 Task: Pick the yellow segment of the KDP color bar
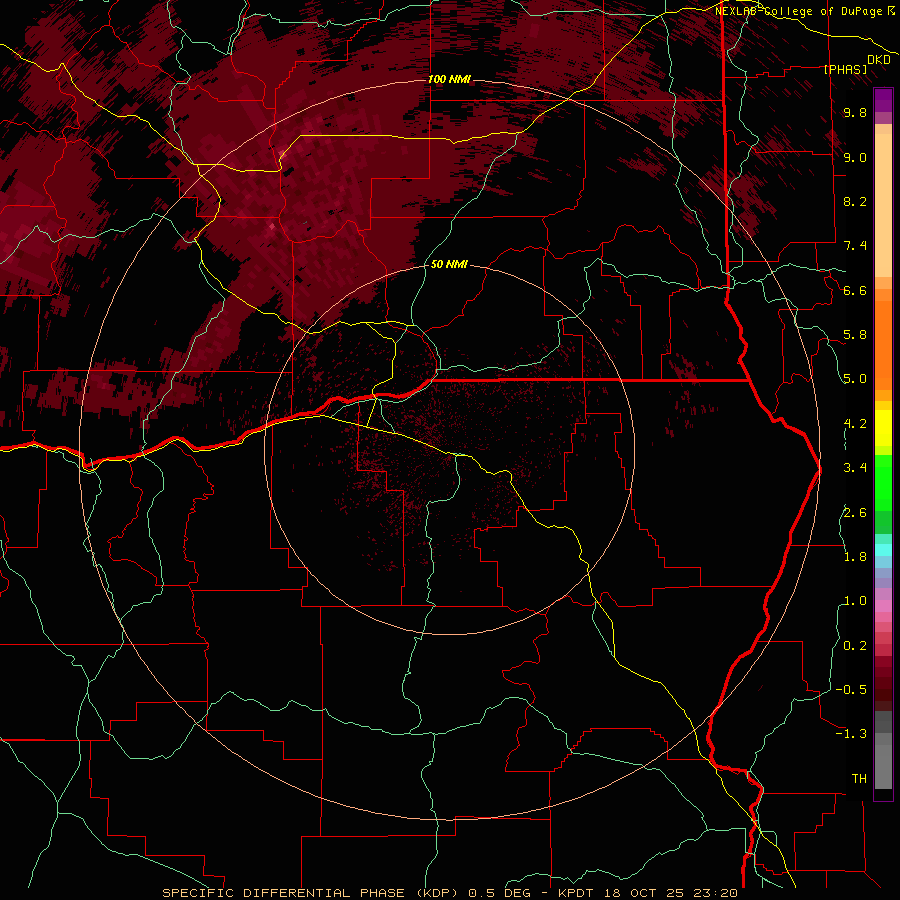(883, 428)
